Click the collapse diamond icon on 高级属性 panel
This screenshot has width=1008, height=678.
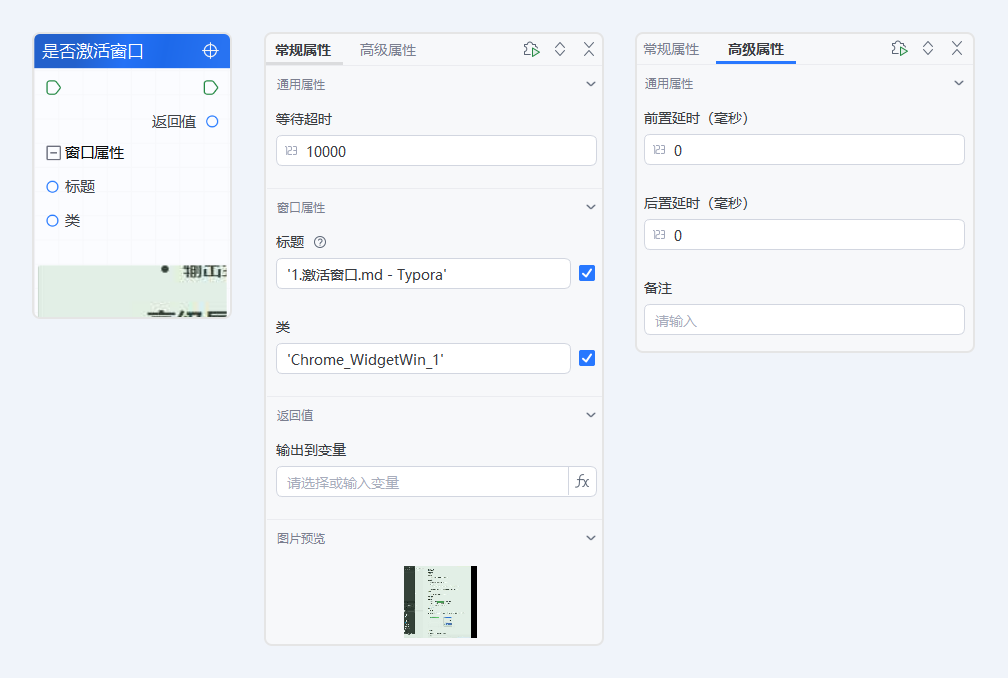coord(927,48)
